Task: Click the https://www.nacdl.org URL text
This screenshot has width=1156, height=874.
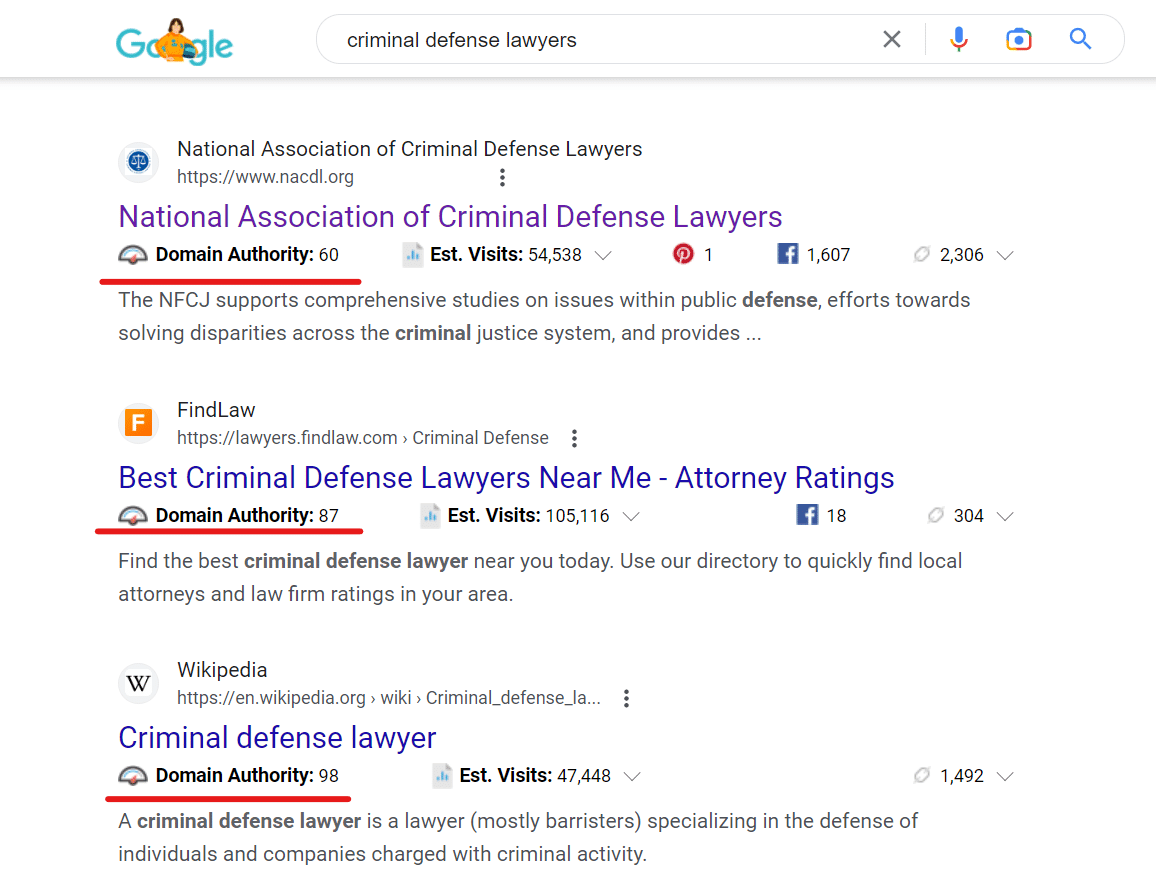Action: click(265, 177)
